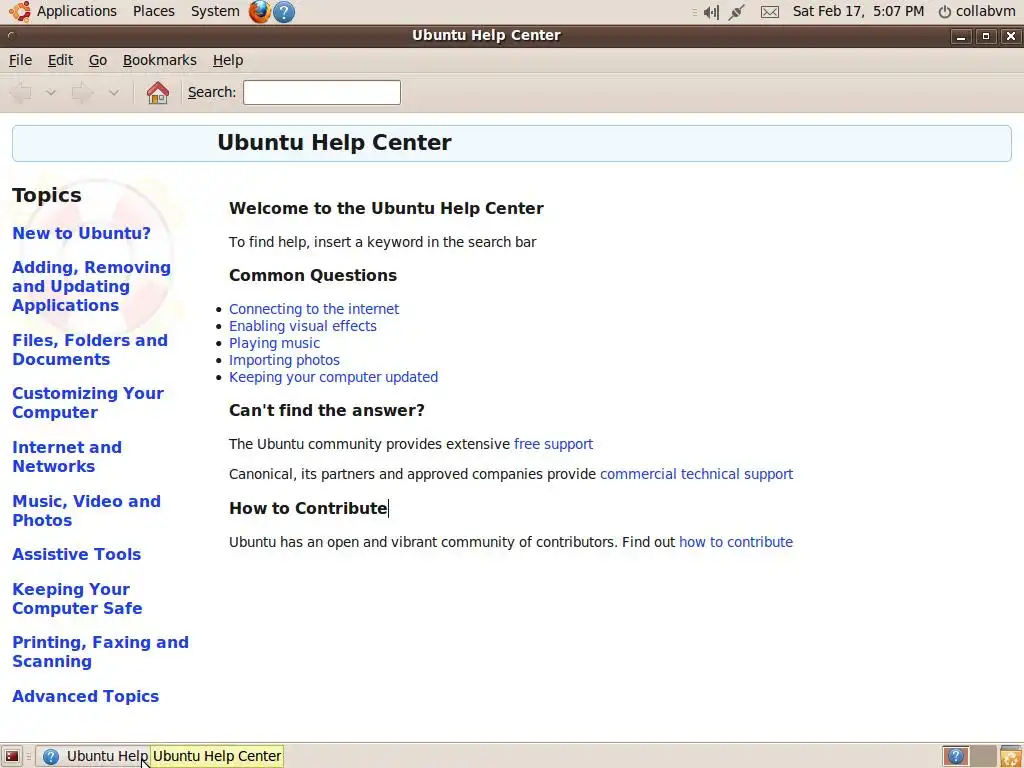Viewport: 1024px width, 768px height.
Task: Switch to the empty grey workspace in bottom panel
Action: 984,756
